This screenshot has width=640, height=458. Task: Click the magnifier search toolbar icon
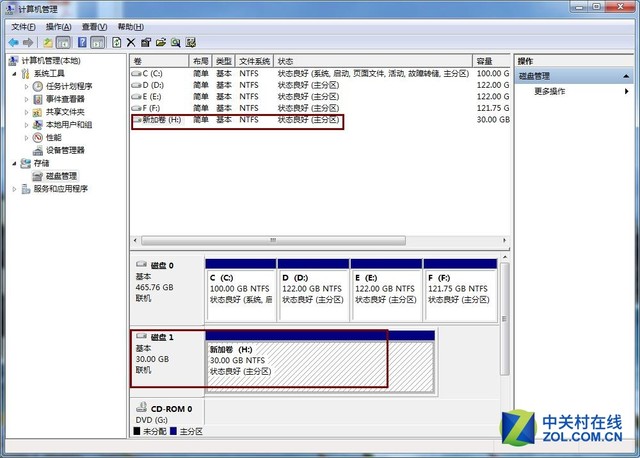[x=175, y=43]
